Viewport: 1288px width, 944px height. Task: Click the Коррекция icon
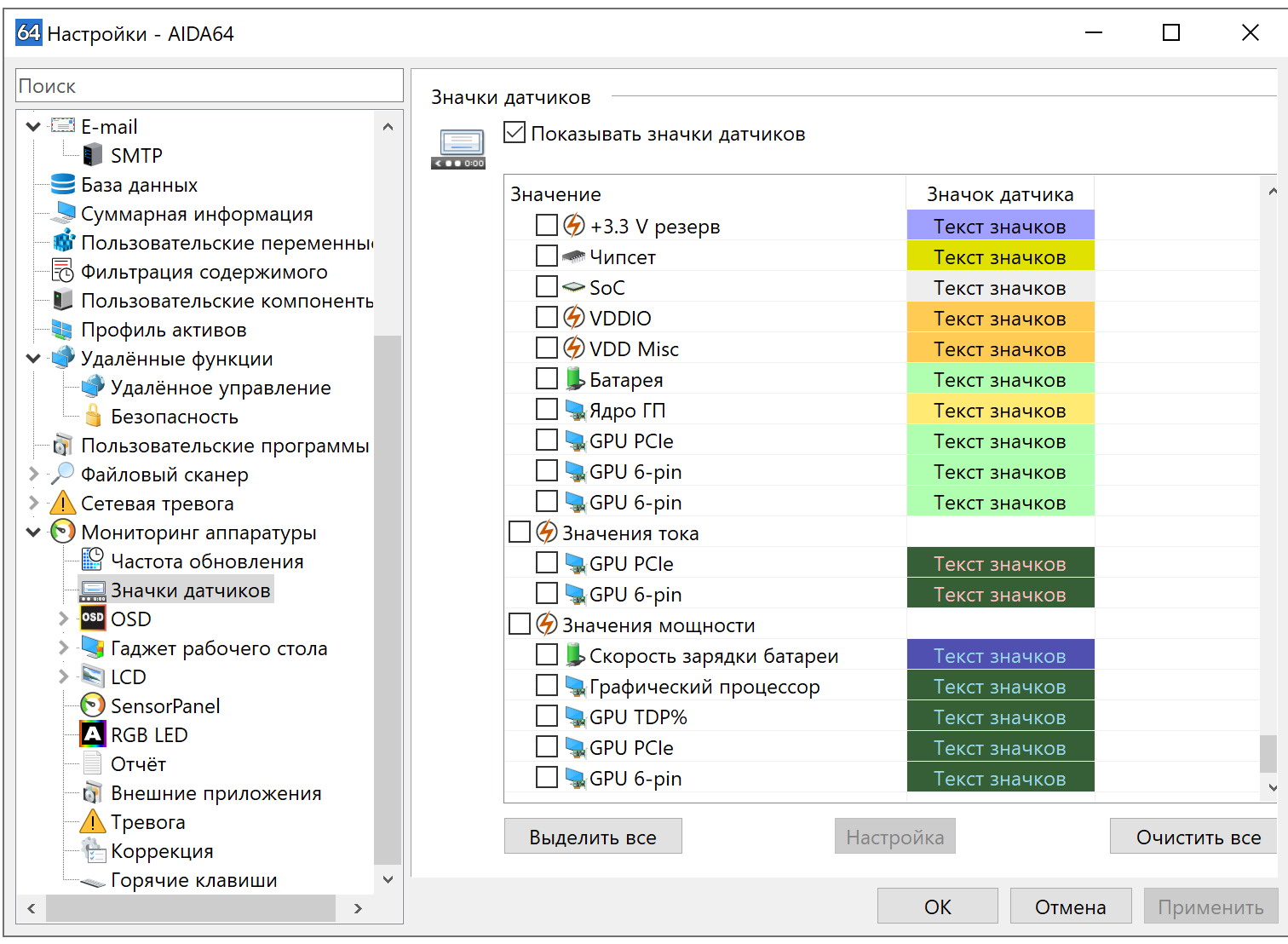92,850
